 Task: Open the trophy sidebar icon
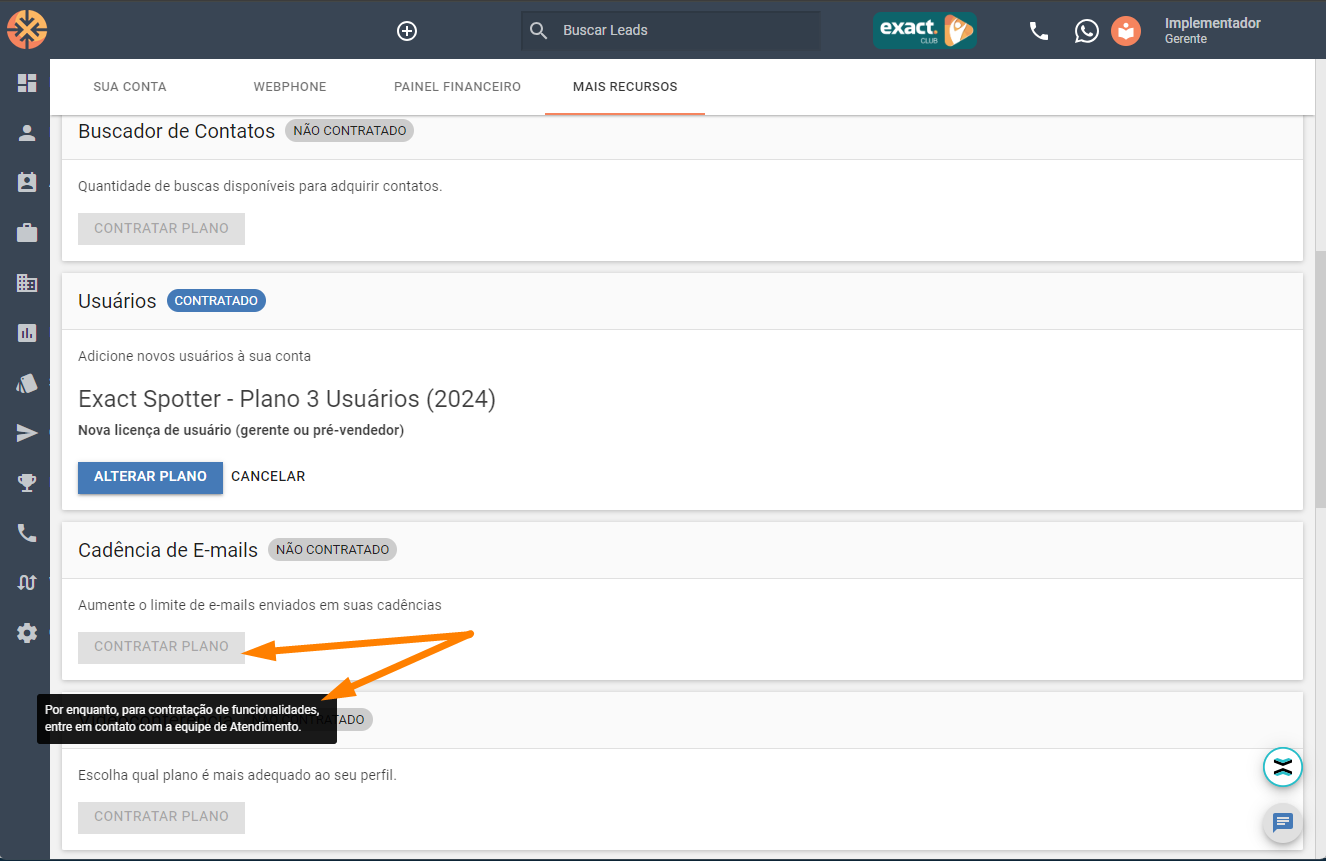pyautogui.click(x=27, y=483)
